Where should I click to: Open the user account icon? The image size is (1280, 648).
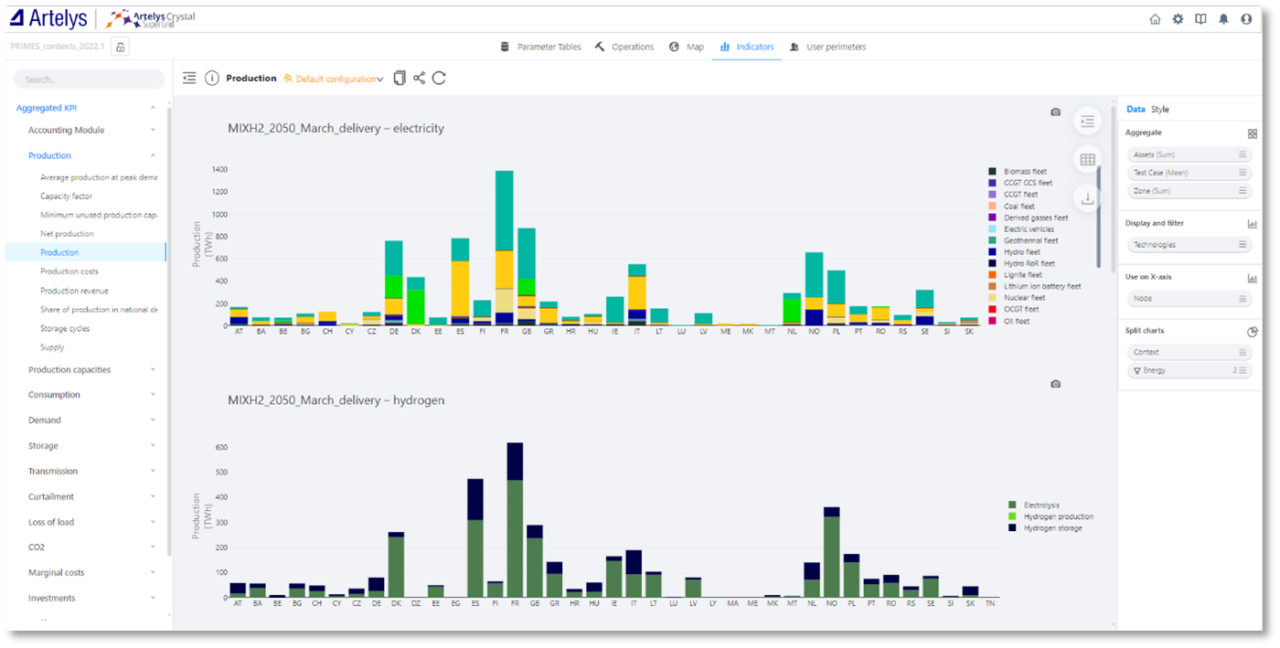click(x=1246, y=19)
